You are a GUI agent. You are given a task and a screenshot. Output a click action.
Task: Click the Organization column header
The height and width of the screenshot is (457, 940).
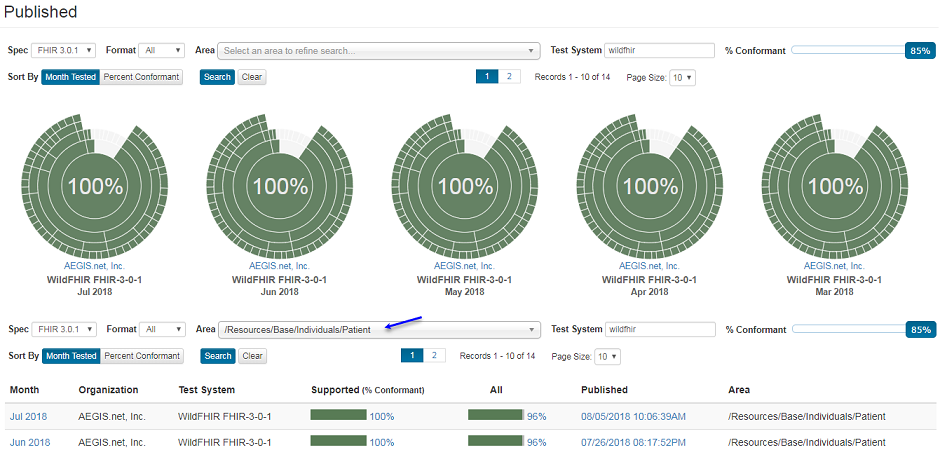coord(109,390)
